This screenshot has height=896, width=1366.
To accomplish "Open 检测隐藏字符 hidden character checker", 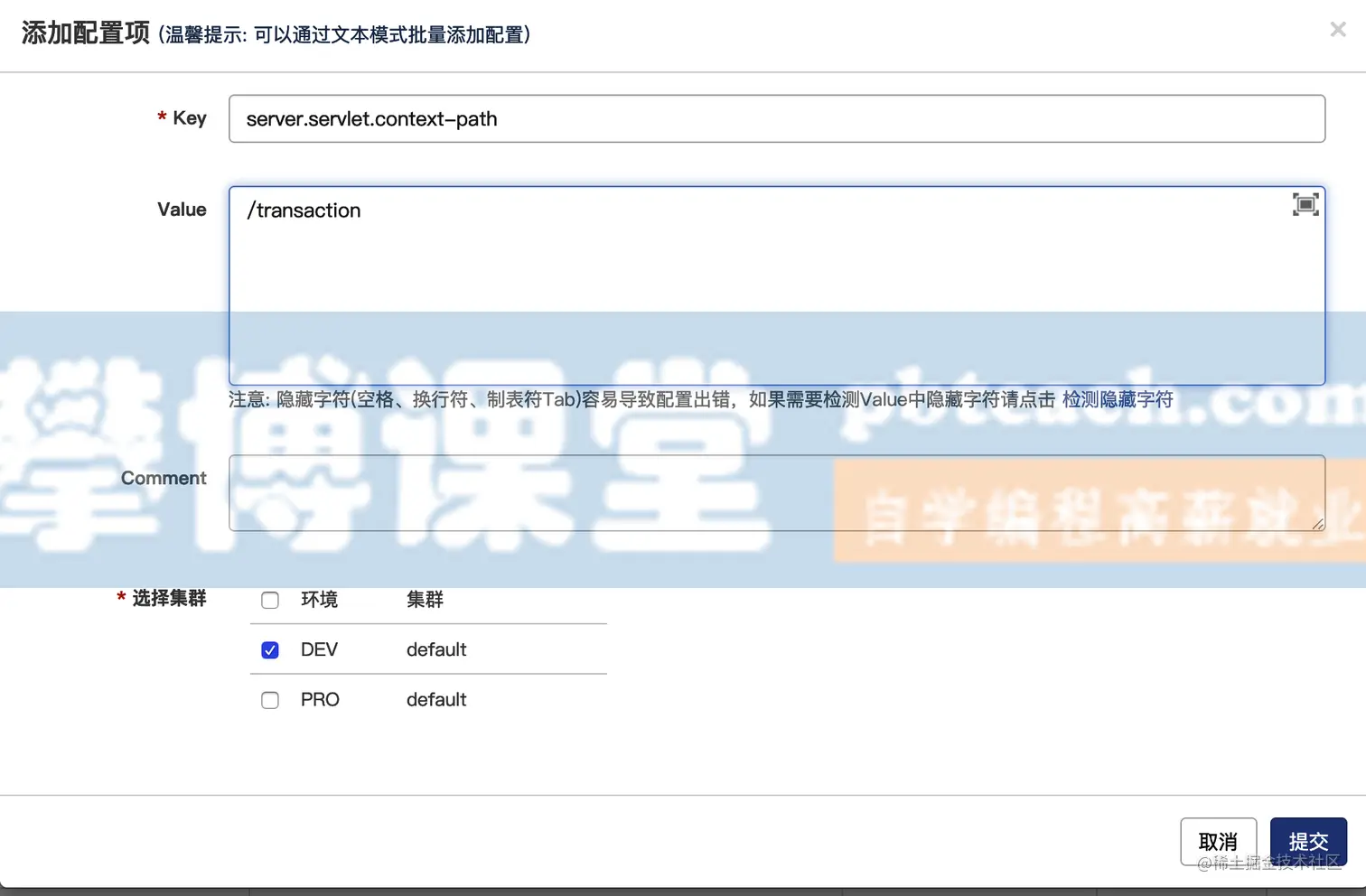I will (x=1118, y=398).
